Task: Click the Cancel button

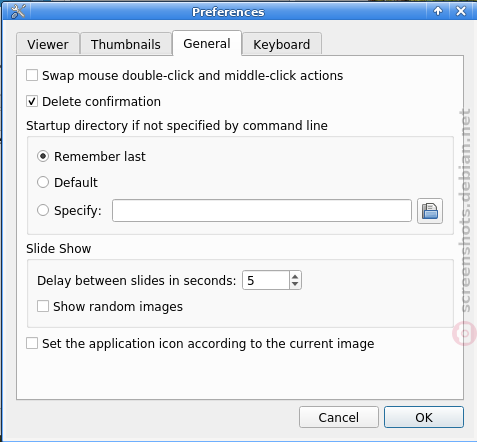Action: point(339,417)
